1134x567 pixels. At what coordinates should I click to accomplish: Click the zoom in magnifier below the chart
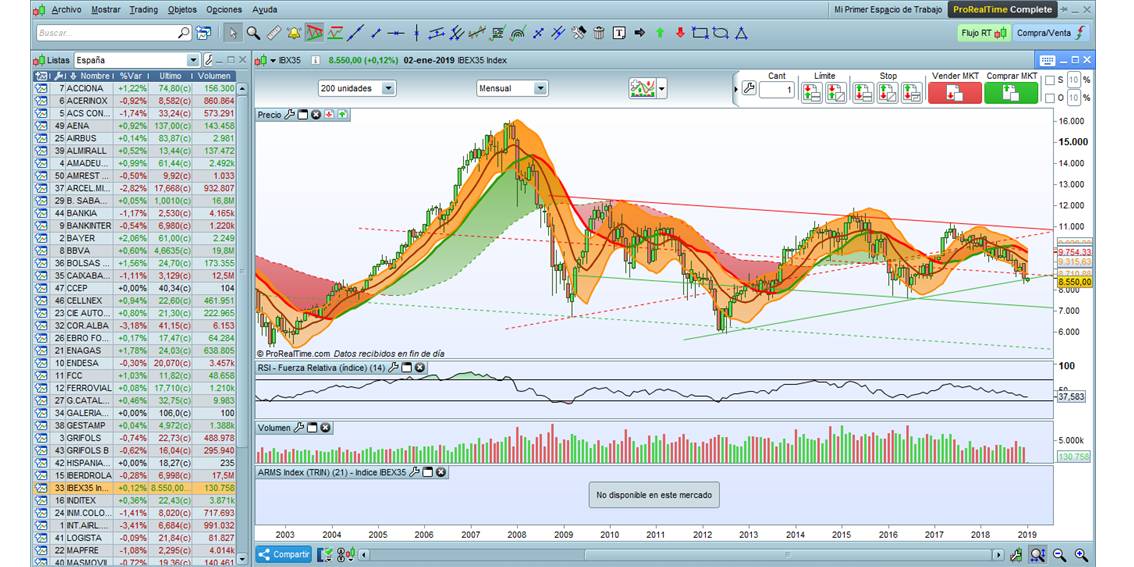(1080, 555)
